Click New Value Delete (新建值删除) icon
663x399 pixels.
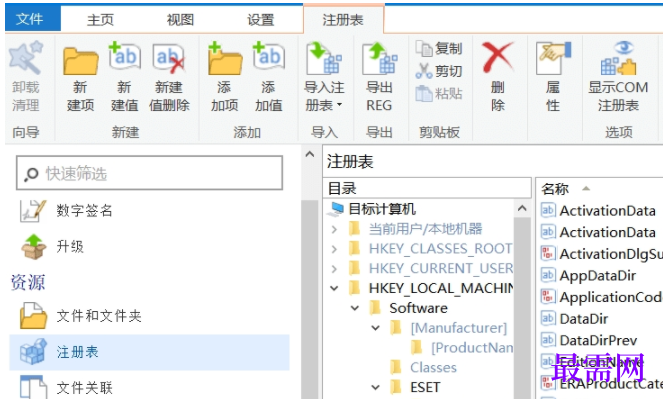point(169,59)
